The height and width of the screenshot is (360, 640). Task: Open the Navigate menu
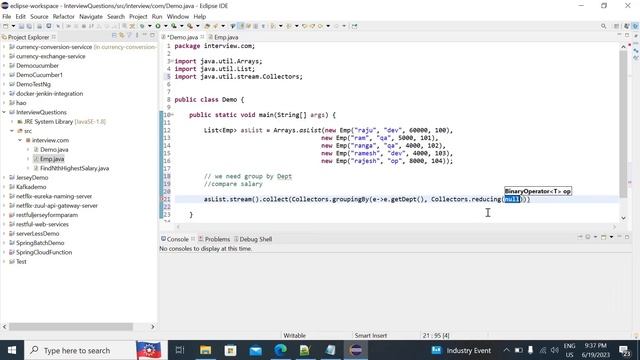coord(91,17)
